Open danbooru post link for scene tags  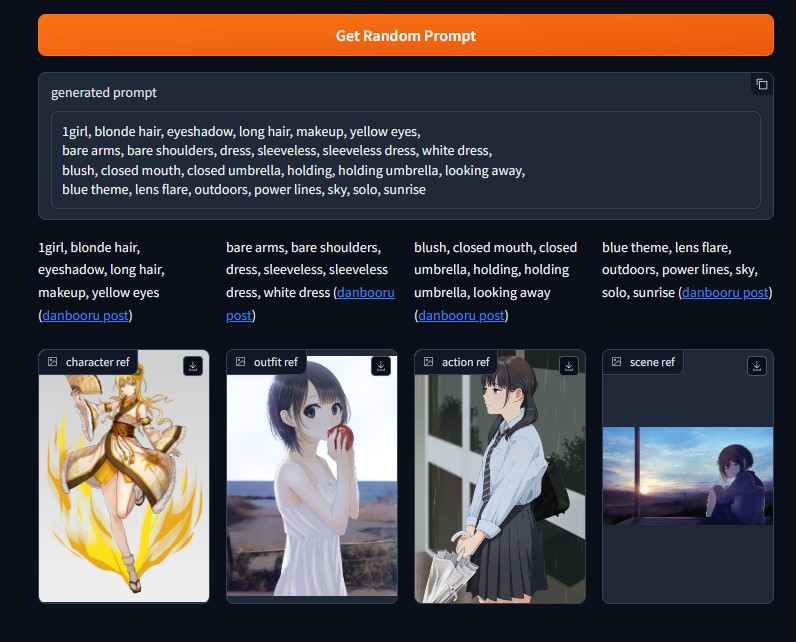click(725, 292)
